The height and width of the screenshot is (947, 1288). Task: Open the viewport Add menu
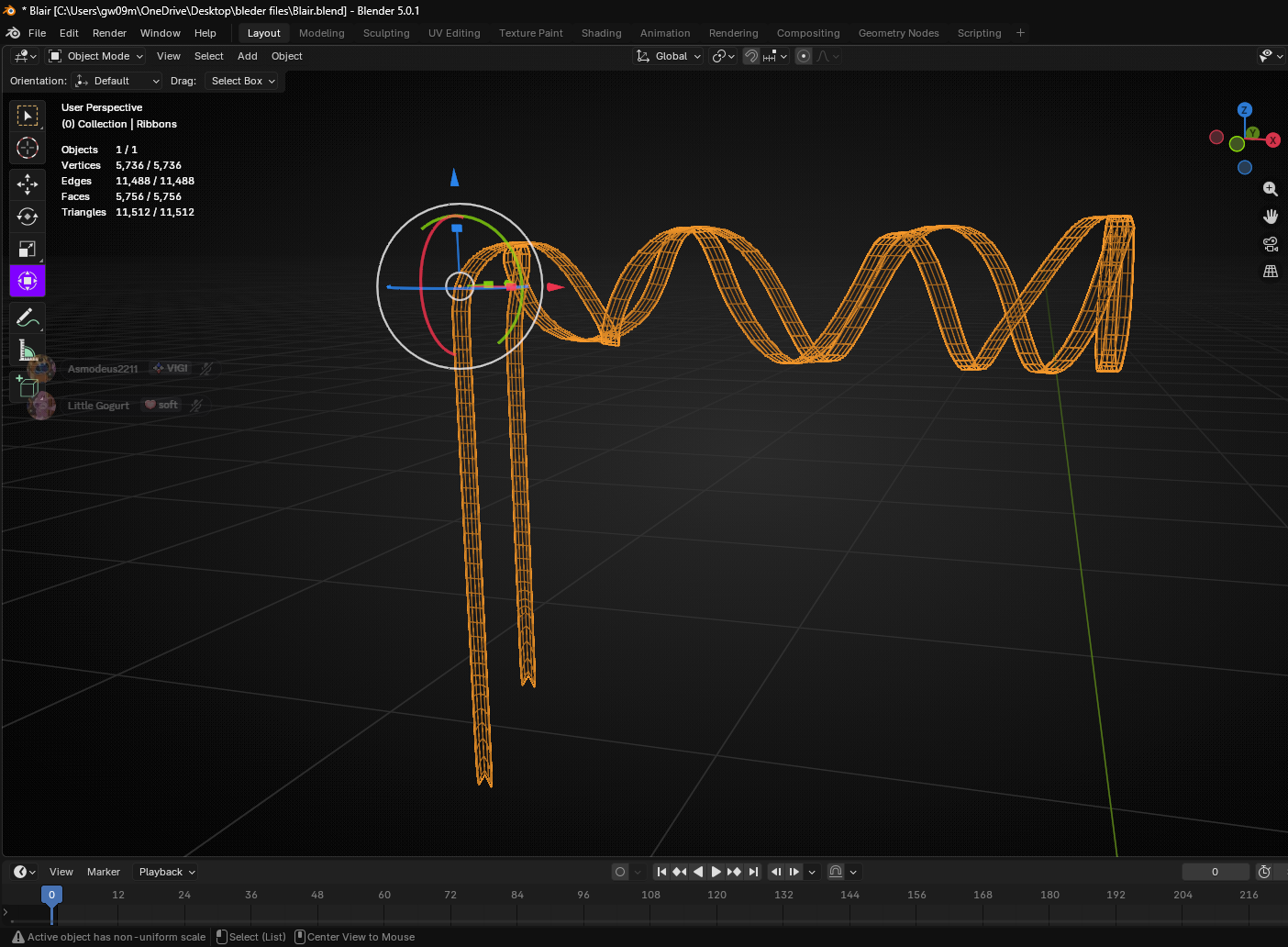[248, 56]
